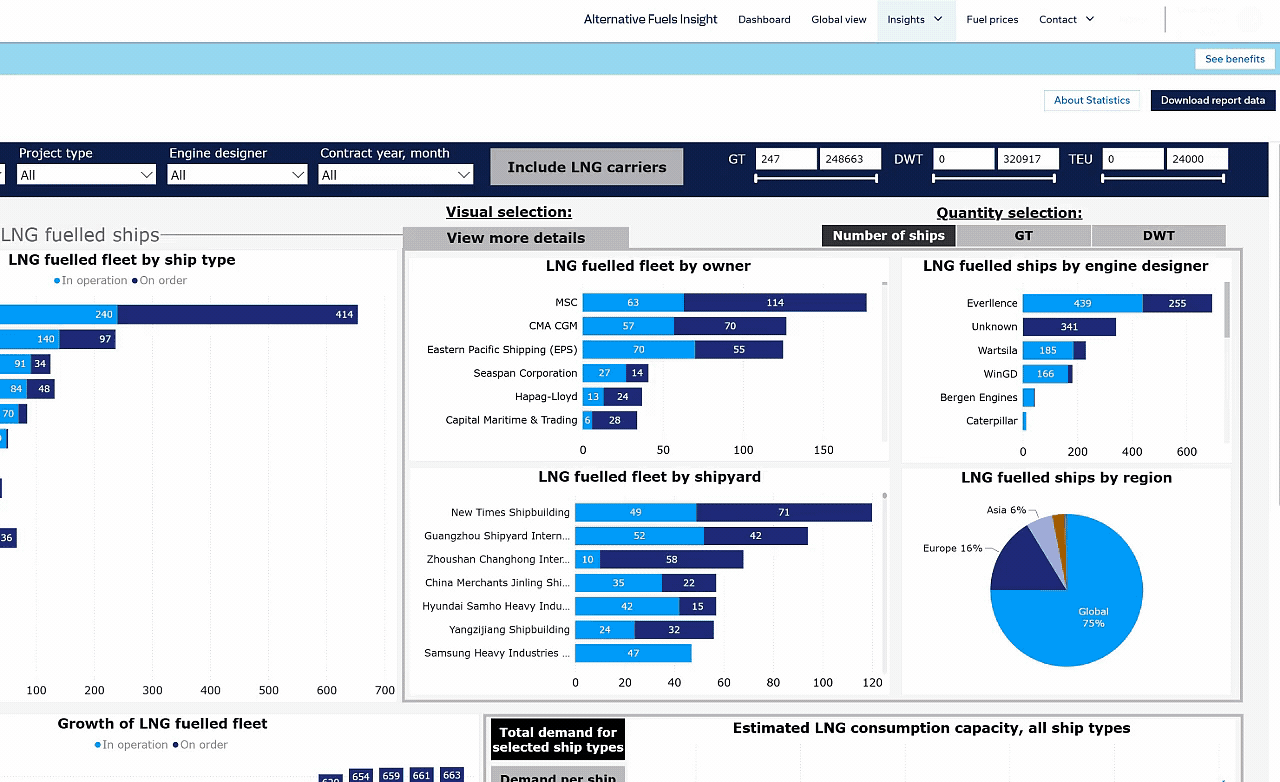The height and width of the screenshot is (782, 1280).
Task: Click Download report data
Action: click(x=1213, y=100)
